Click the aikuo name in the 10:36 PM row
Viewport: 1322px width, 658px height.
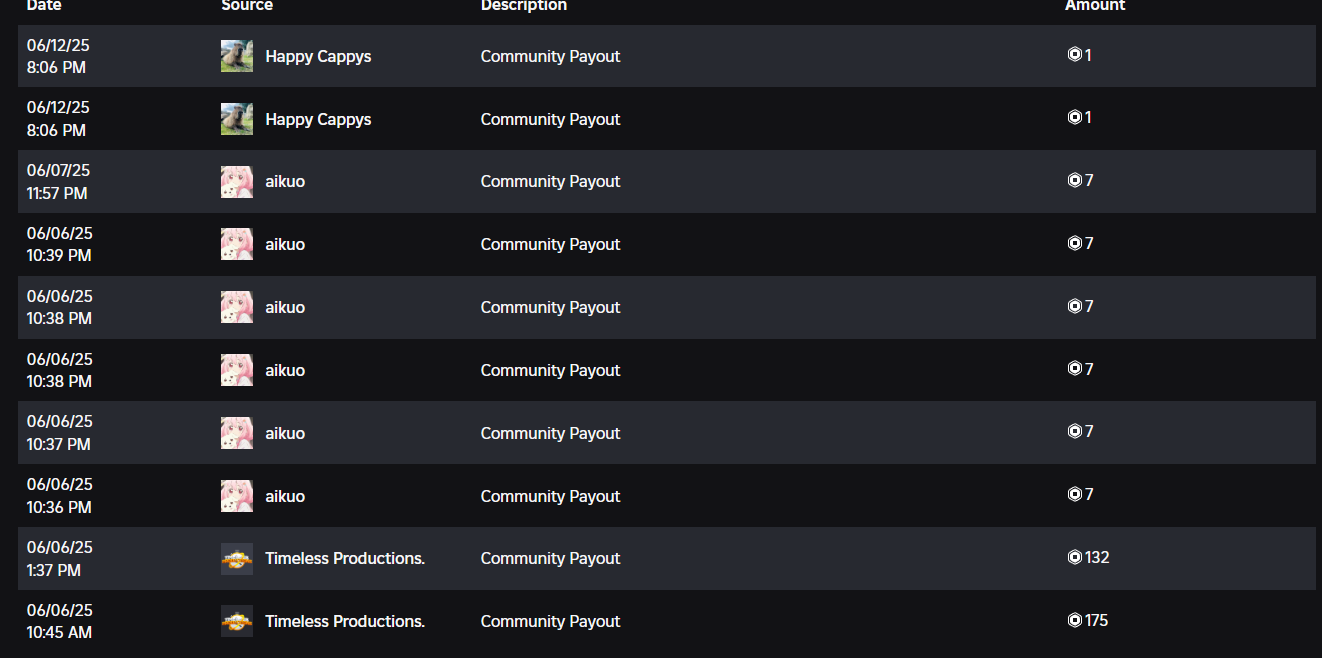[285, 496]
